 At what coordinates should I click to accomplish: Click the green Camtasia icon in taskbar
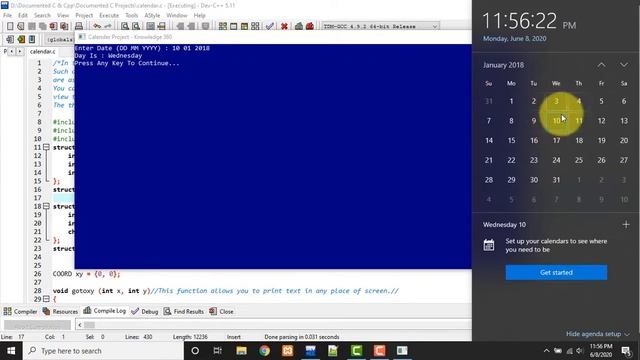click(x=356, y=351)
